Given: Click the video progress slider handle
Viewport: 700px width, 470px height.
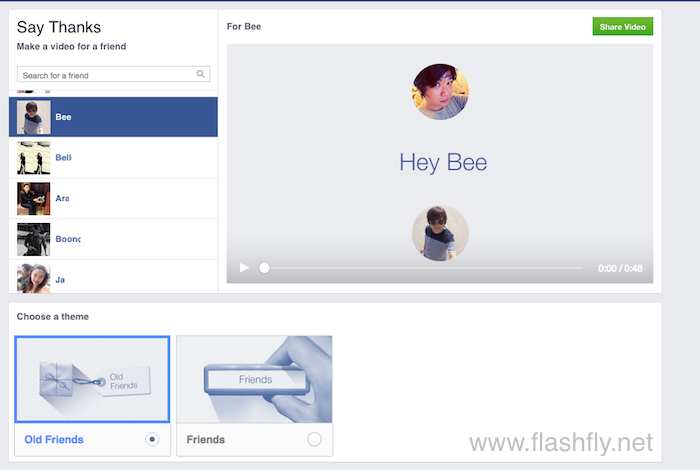Looking at the screenshot, I should coord(264,268).
